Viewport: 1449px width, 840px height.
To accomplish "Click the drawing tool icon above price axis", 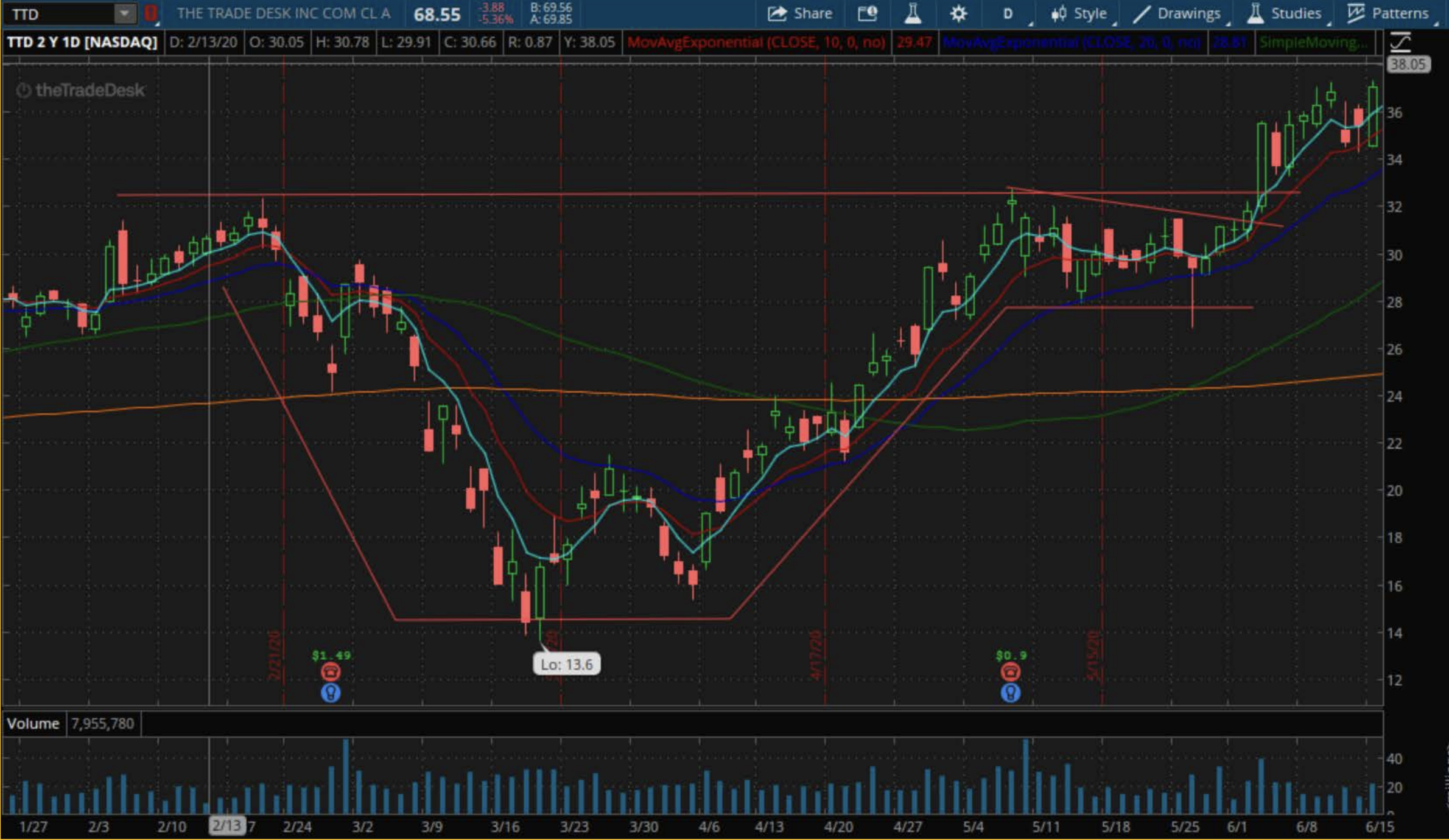I will 1400,41.
